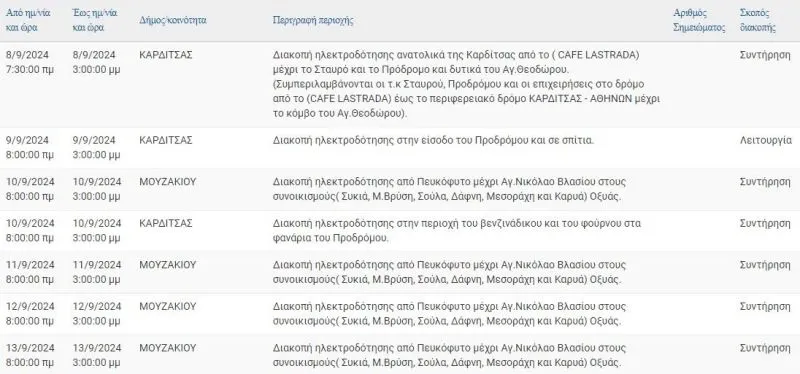This screenshot has height=374, width=800.
Task: Select the start date cell '9/9/2024 8:00:00 πμ'
Action: (x=30, y=147)
